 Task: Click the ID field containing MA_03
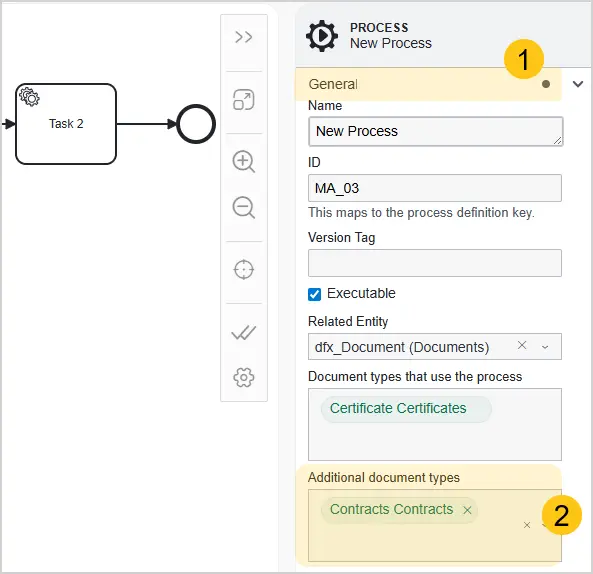(435, 188)
